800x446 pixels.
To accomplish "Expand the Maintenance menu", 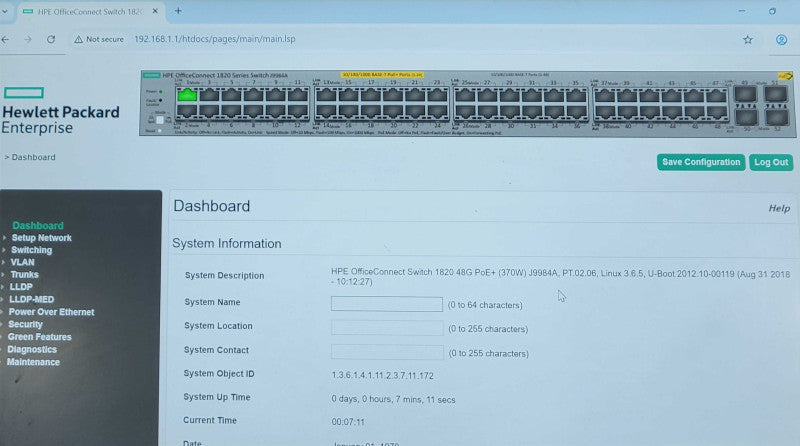I will [33, 362].
